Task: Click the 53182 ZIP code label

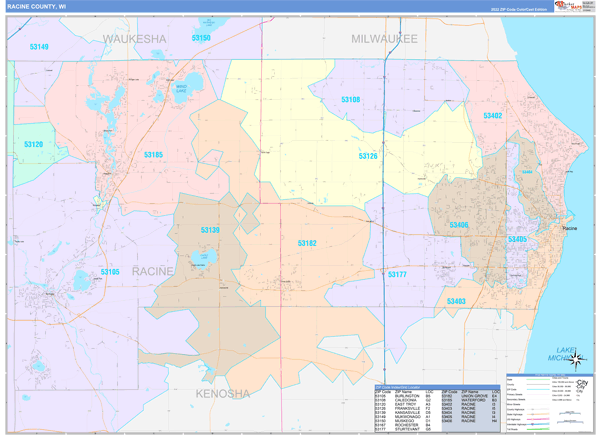Action: [306, 243]
